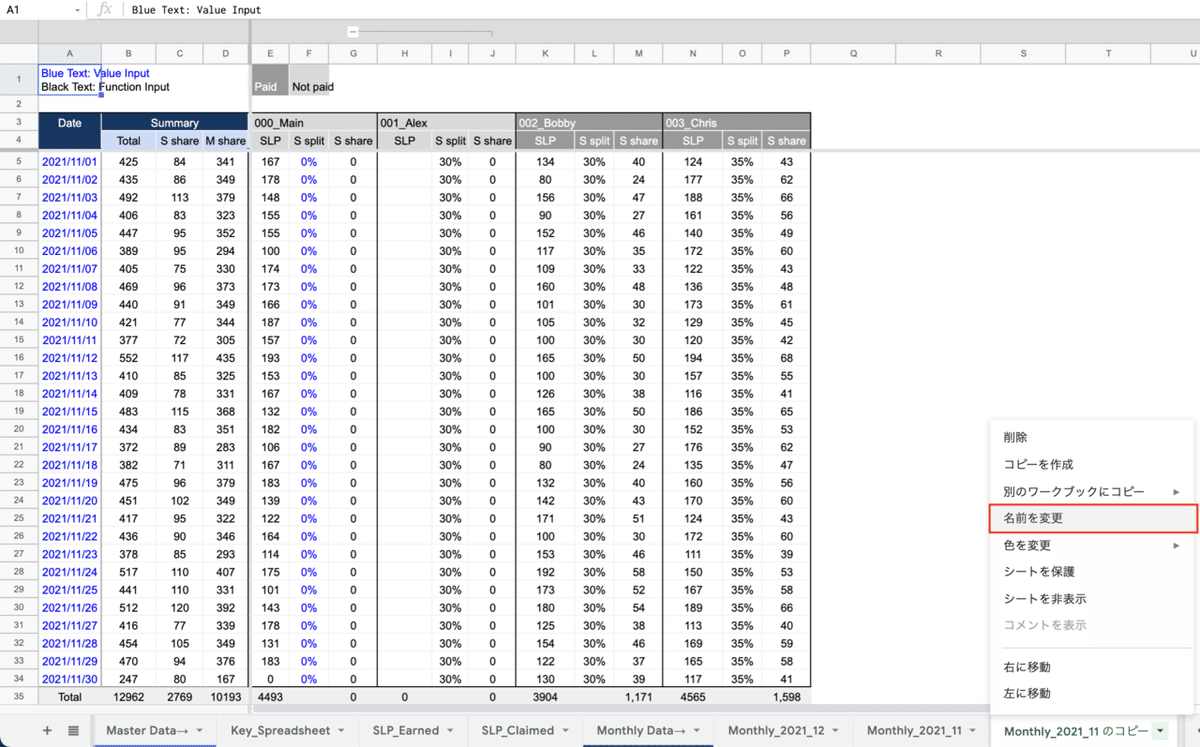Click the Date header cell
The height and width of the screenshot is (747, 1200).
point(70,132)
